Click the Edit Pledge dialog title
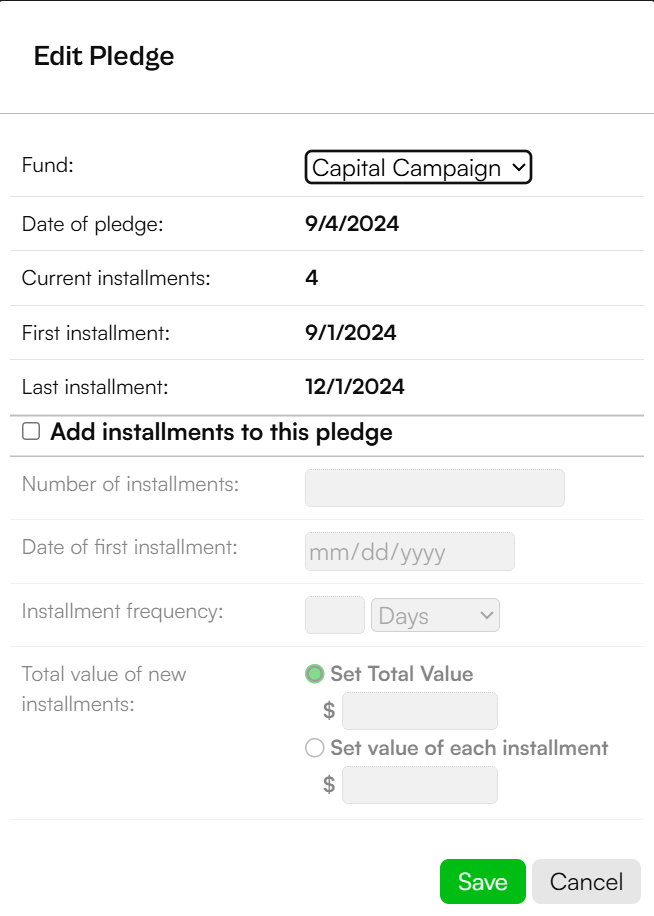The height and width of the screenshot is (916, 654). (104, 57)
